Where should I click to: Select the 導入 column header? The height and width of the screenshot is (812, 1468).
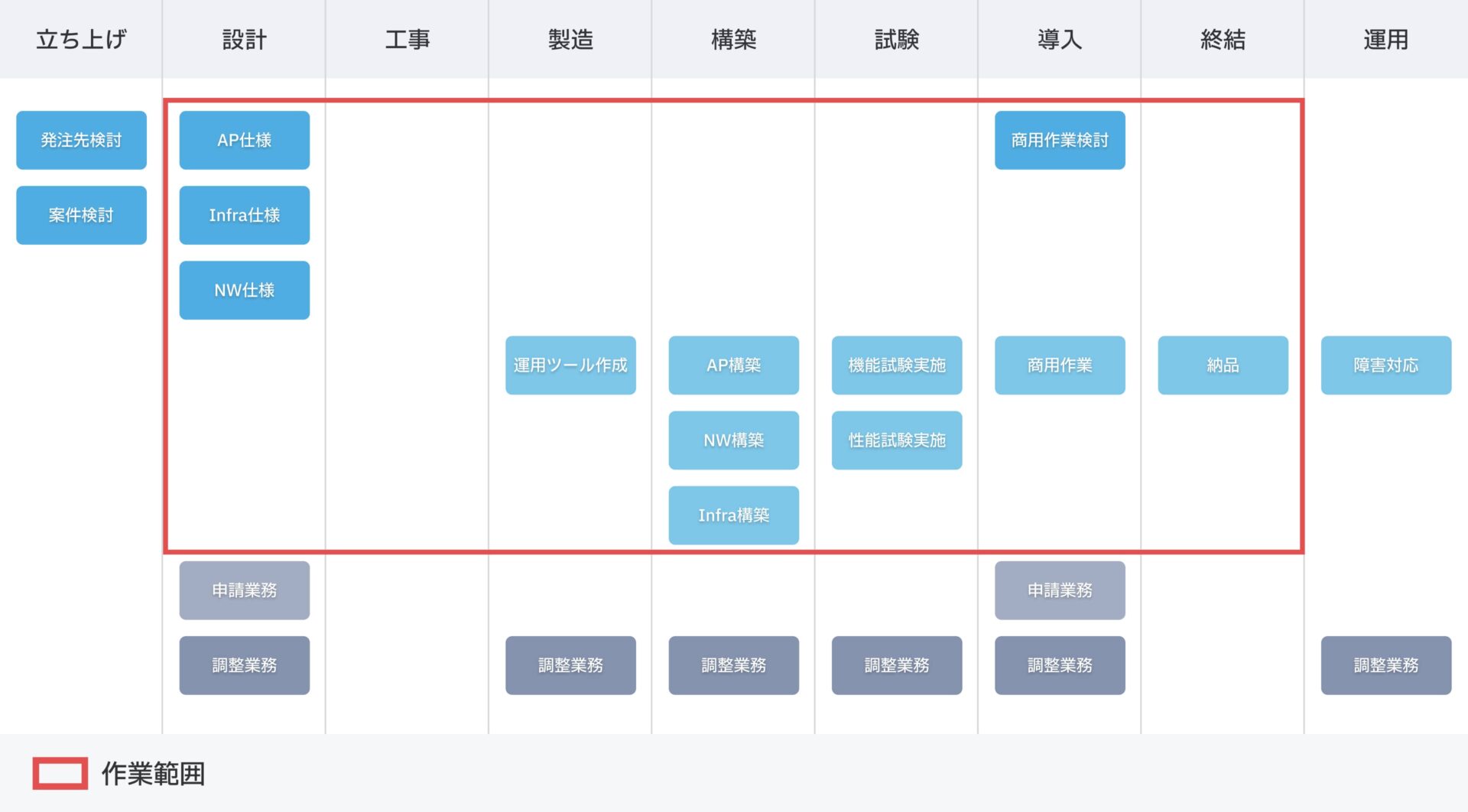click(1060, 39)
